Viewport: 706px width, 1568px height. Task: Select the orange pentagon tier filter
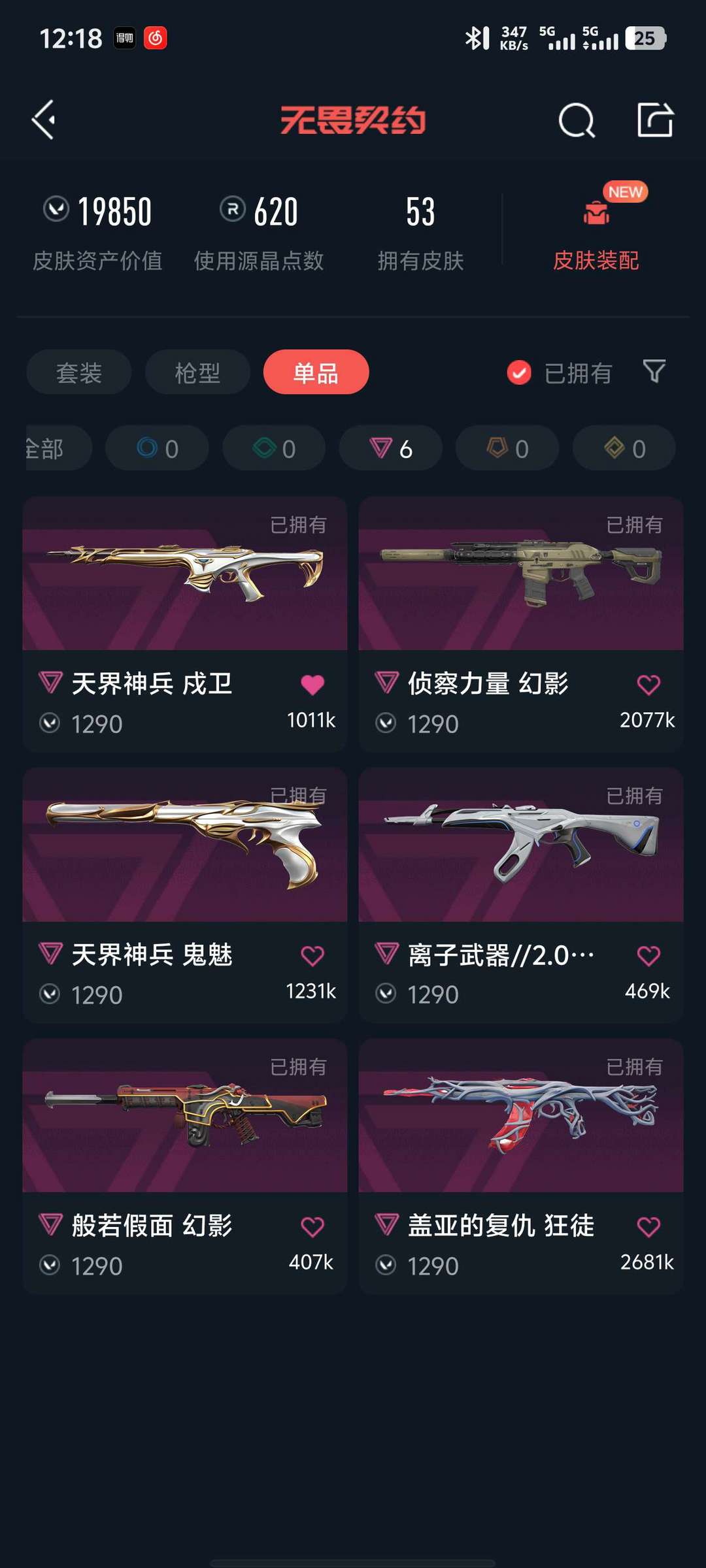(507, 448)
